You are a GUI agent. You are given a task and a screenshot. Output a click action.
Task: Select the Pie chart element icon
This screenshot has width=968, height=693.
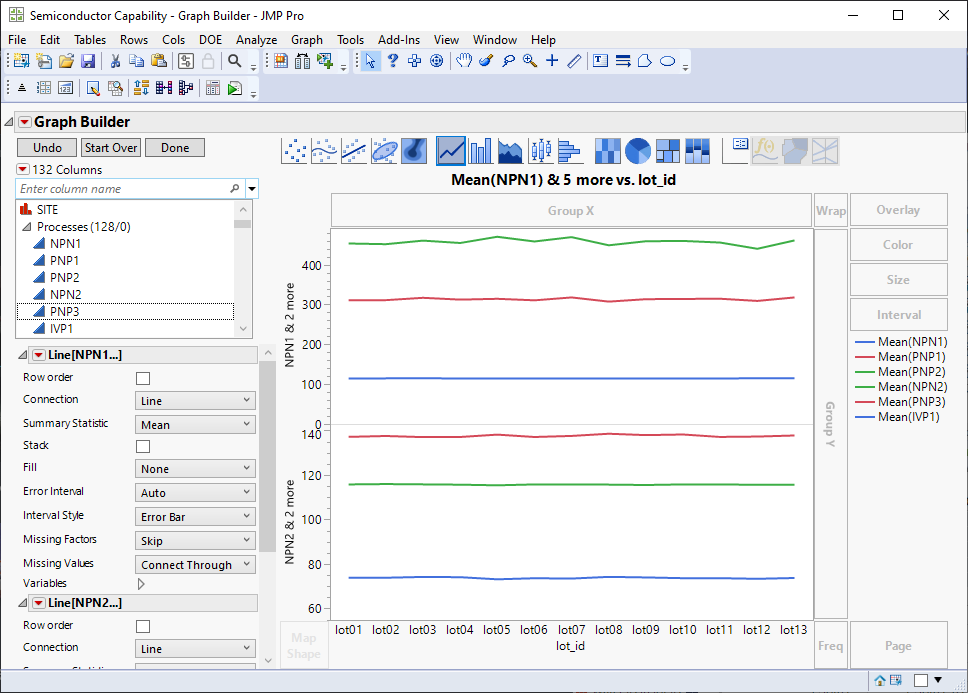[638, 151]
